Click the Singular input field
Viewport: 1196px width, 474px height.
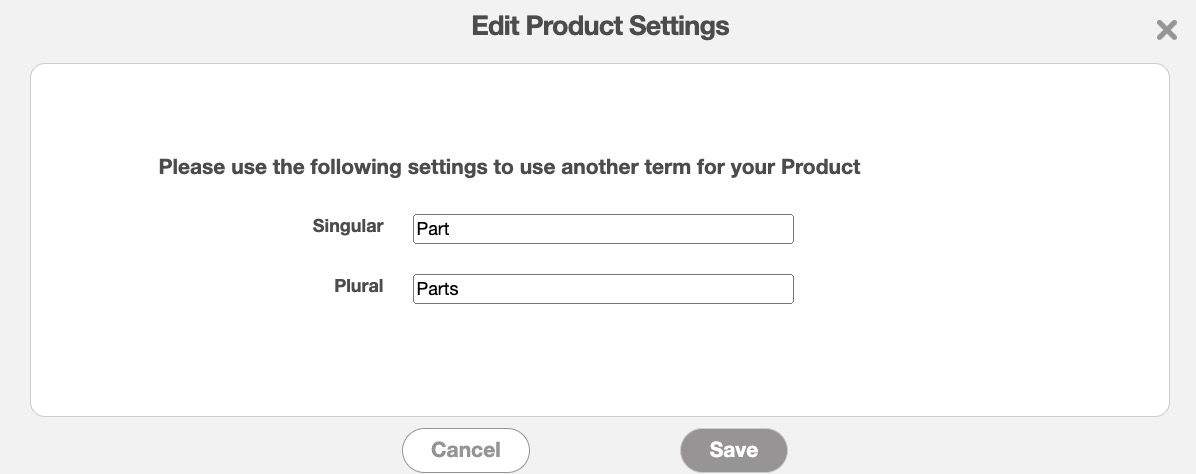click(603, 229)
